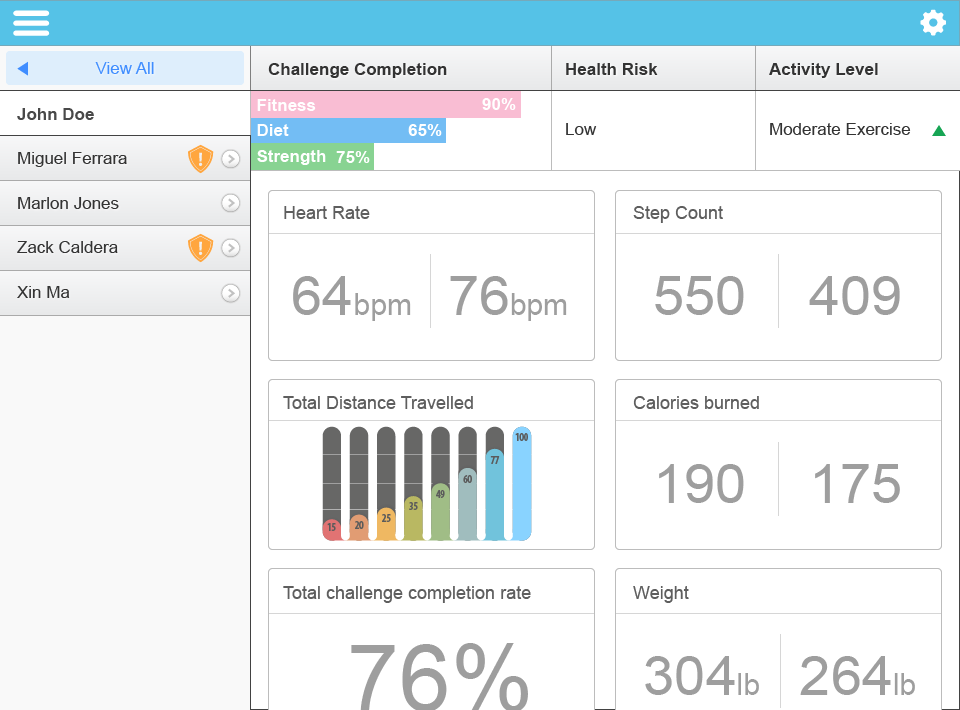
Task: Click the warning shield beside Zack Caldera
Action: click(201, 248)
